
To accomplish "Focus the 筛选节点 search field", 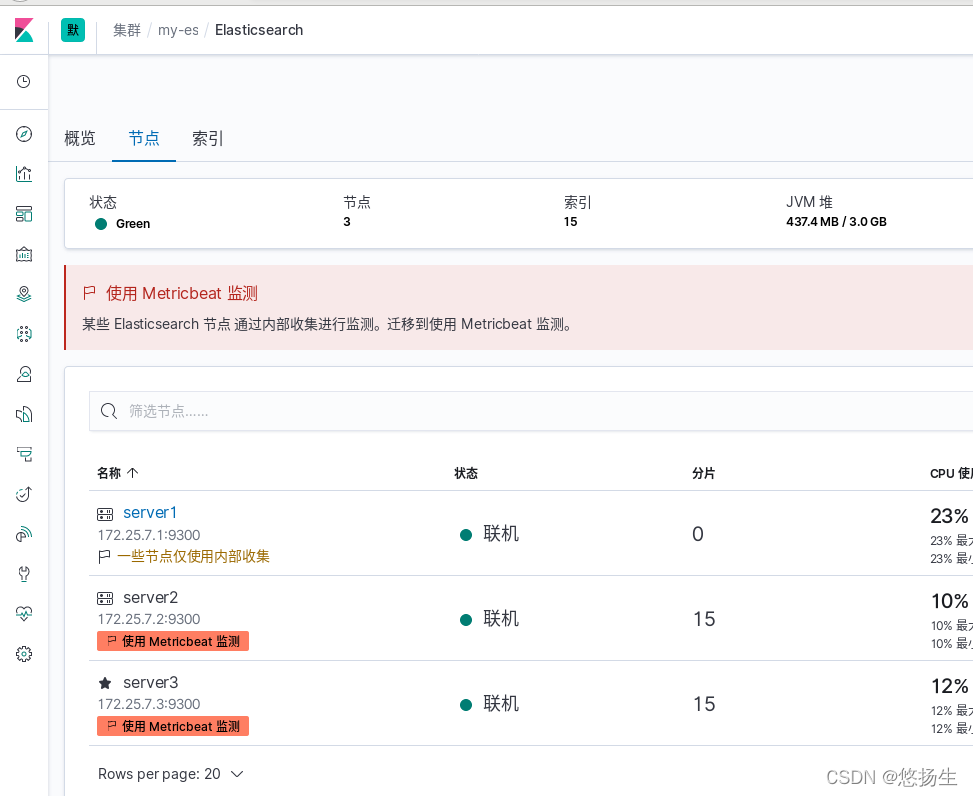I will coord(531,411).
